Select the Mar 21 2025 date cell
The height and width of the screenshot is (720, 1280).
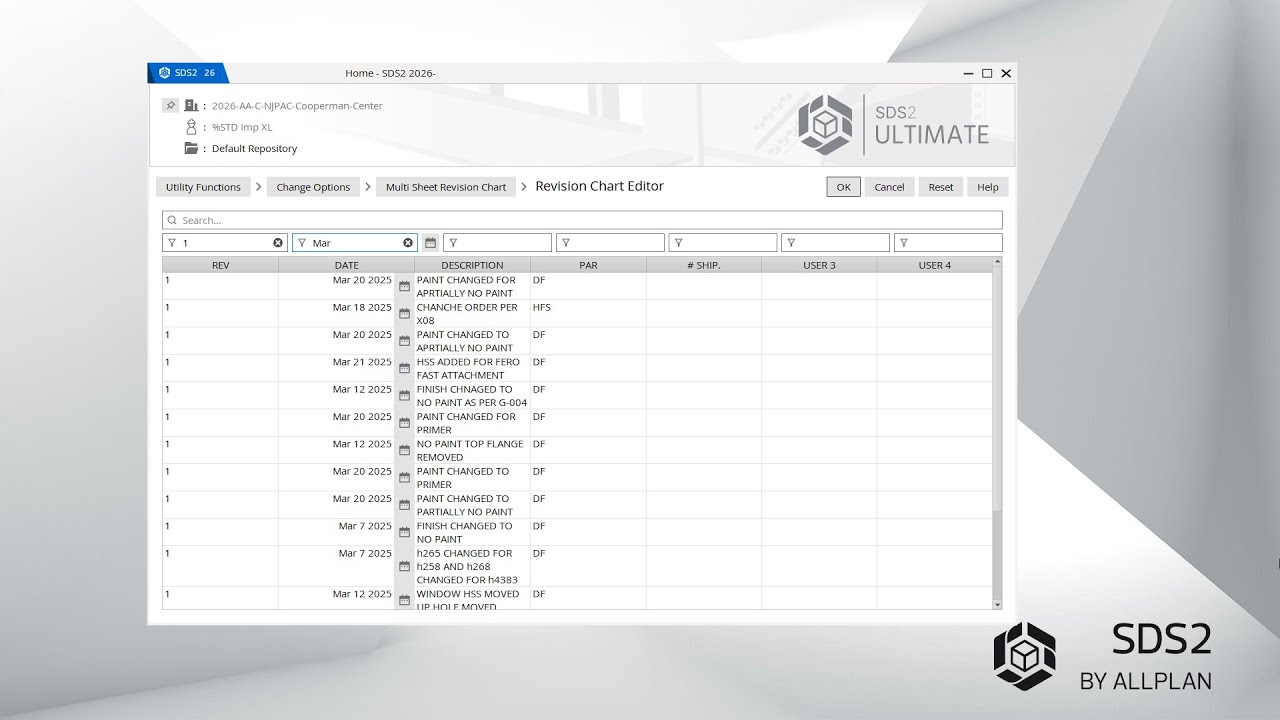pyautogui.click(x=337, y=368)
